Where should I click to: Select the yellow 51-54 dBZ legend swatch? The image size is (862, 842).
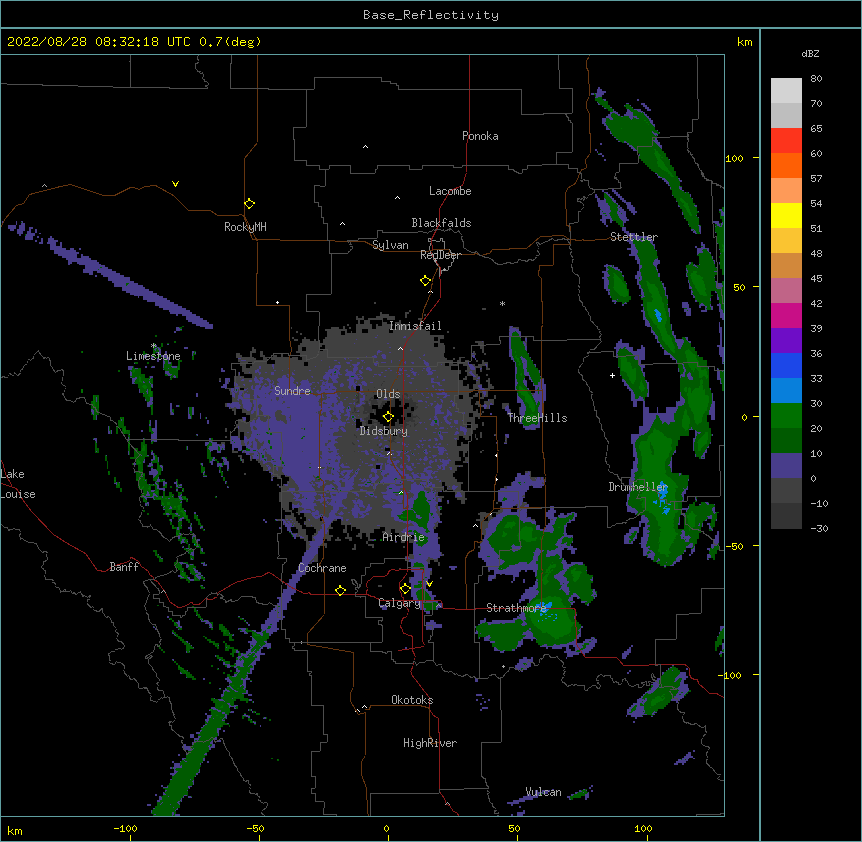[x=786, y=215]
